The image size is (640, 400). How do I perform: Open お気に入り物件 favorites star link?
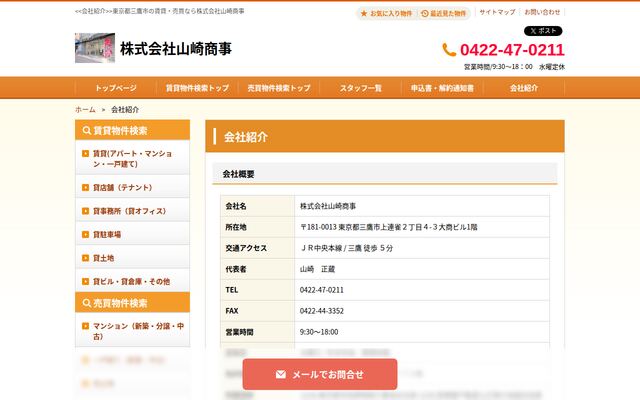pos(386,13)
